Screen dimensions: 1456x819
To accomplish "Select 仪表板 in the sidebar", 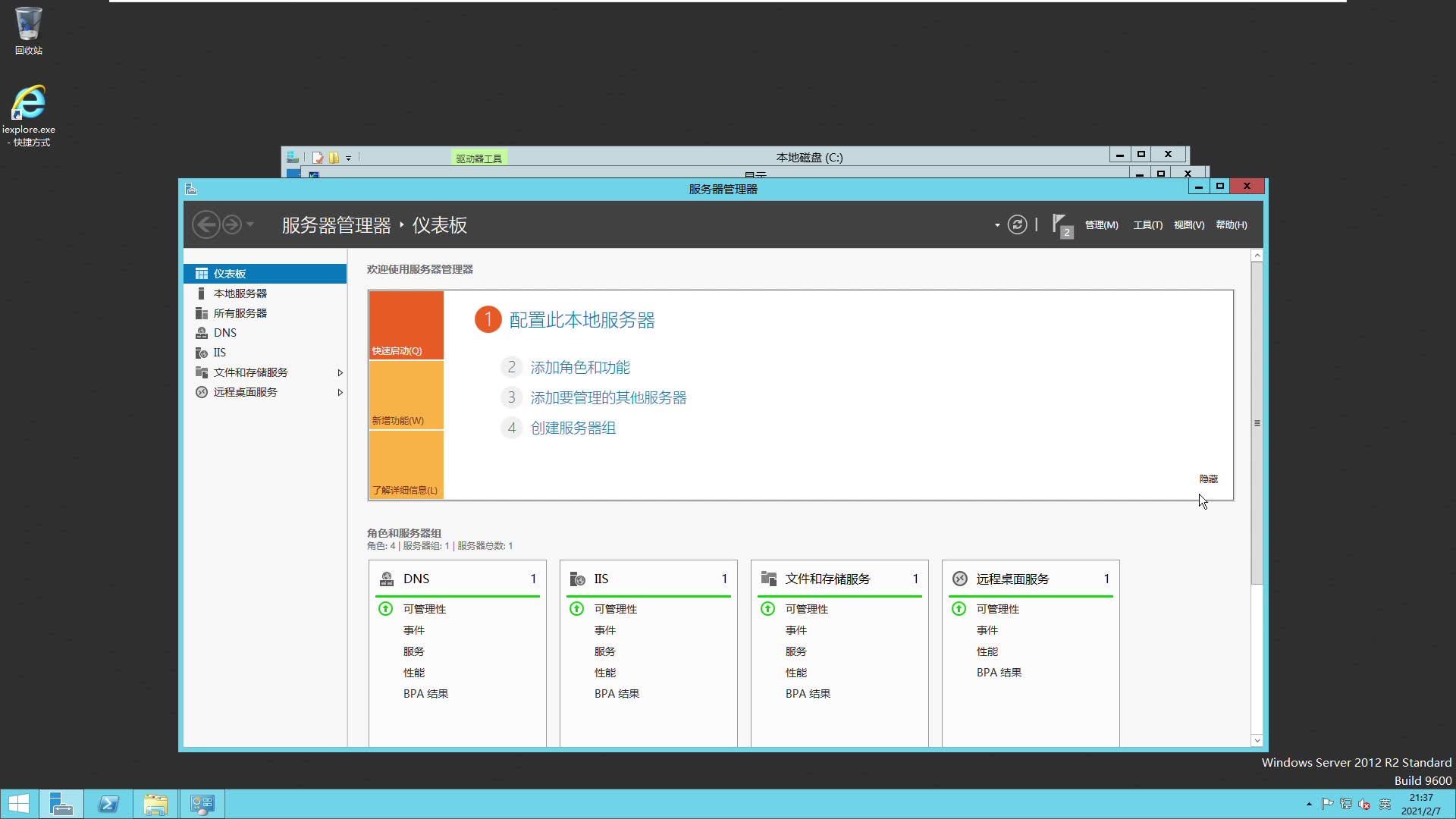I will (x=265, y=274).
